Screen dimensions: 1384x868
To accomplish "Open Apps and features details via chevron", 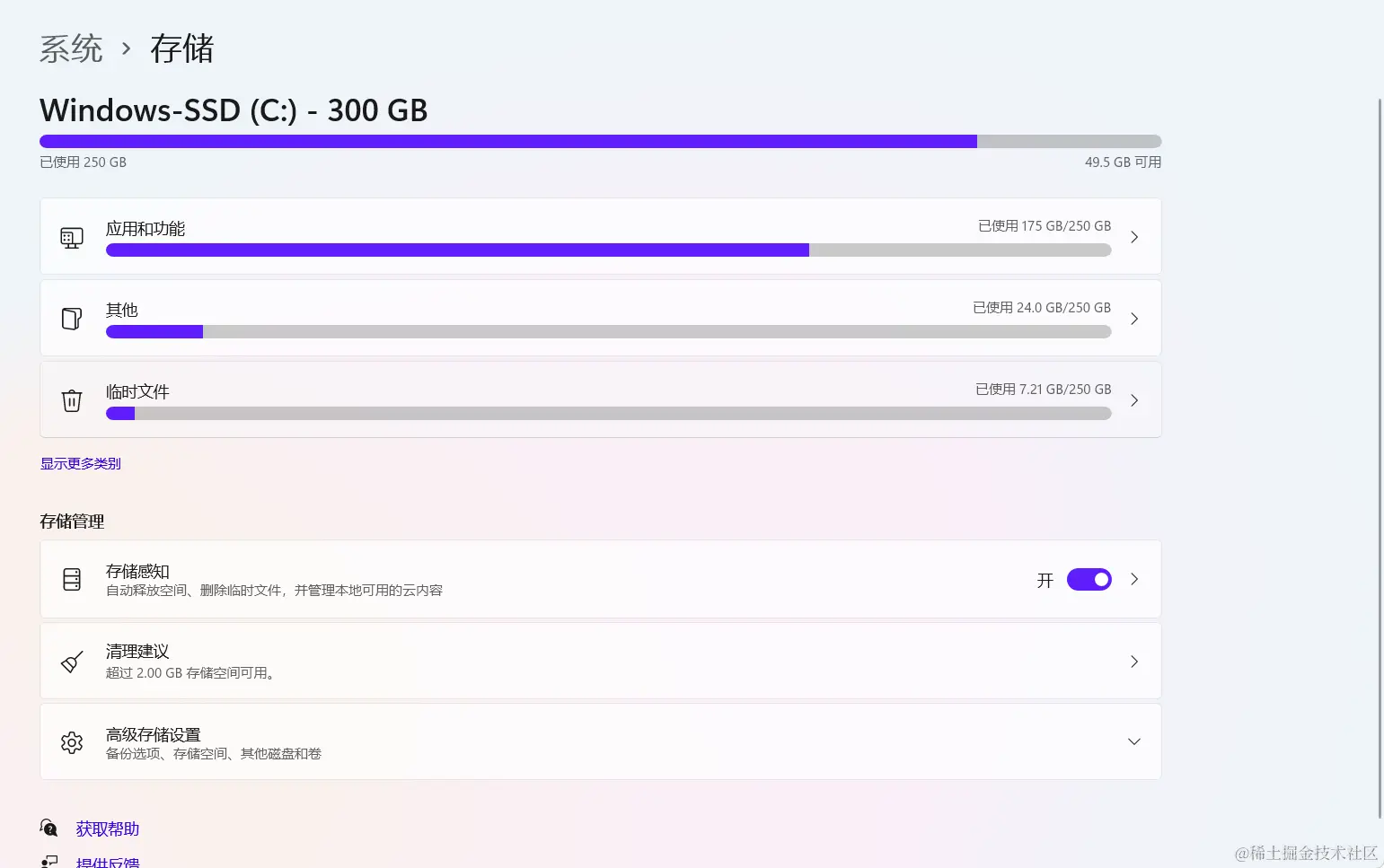I will click(1133, 237).
